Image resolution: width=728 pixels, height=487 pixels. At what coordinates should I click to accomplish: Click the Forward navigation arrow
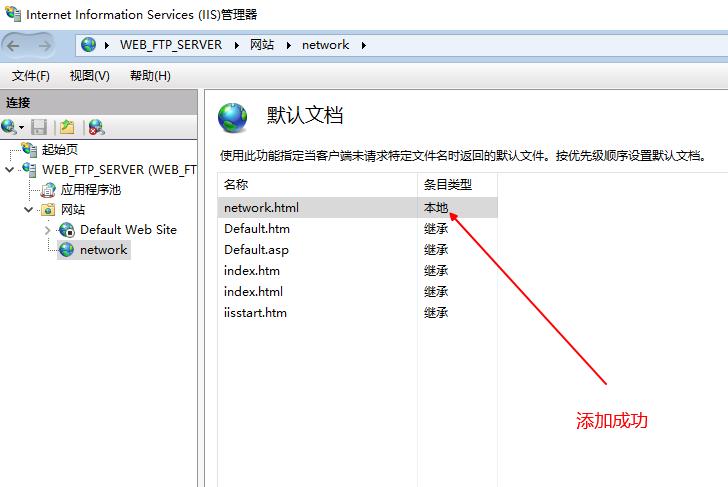tap(45, 45)
